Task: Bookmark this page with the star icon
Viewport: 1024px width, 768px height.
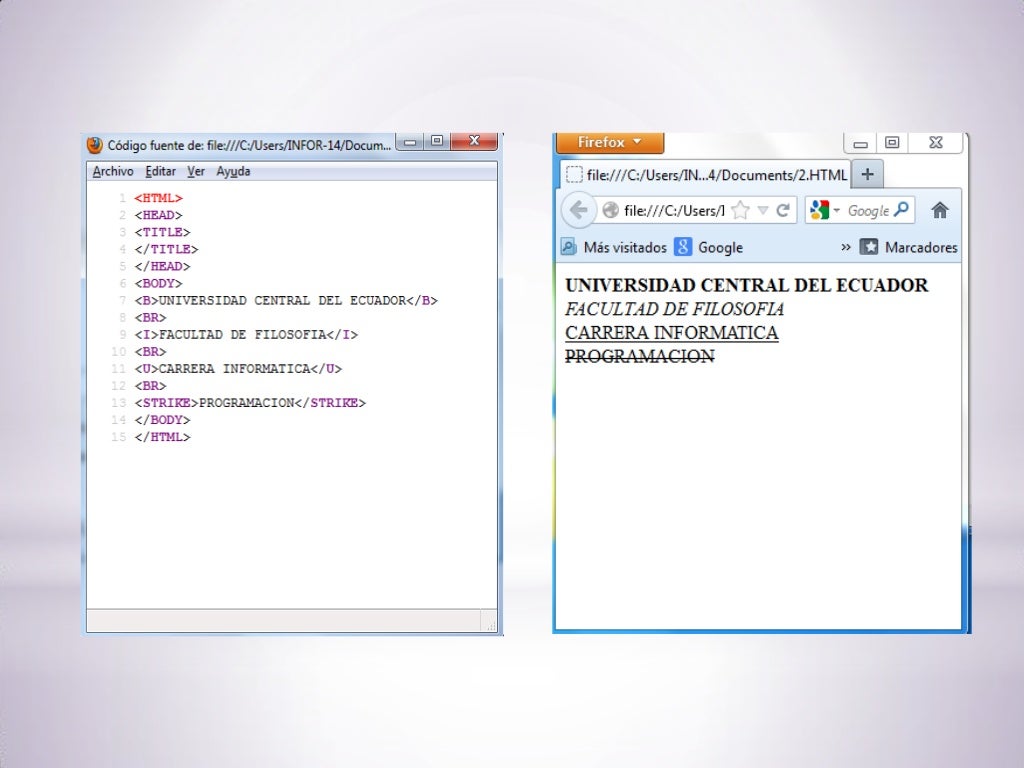Action: point(741,210)
